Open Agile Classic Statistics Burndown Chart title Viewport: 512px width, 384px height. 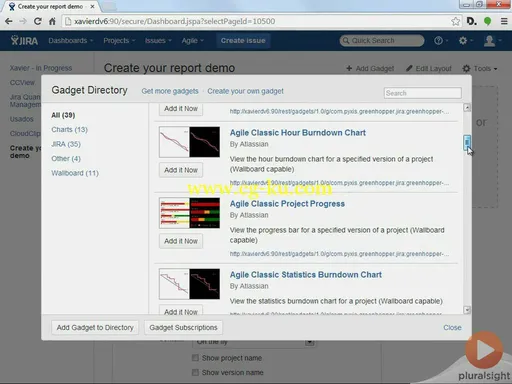(x=306, y=275)
